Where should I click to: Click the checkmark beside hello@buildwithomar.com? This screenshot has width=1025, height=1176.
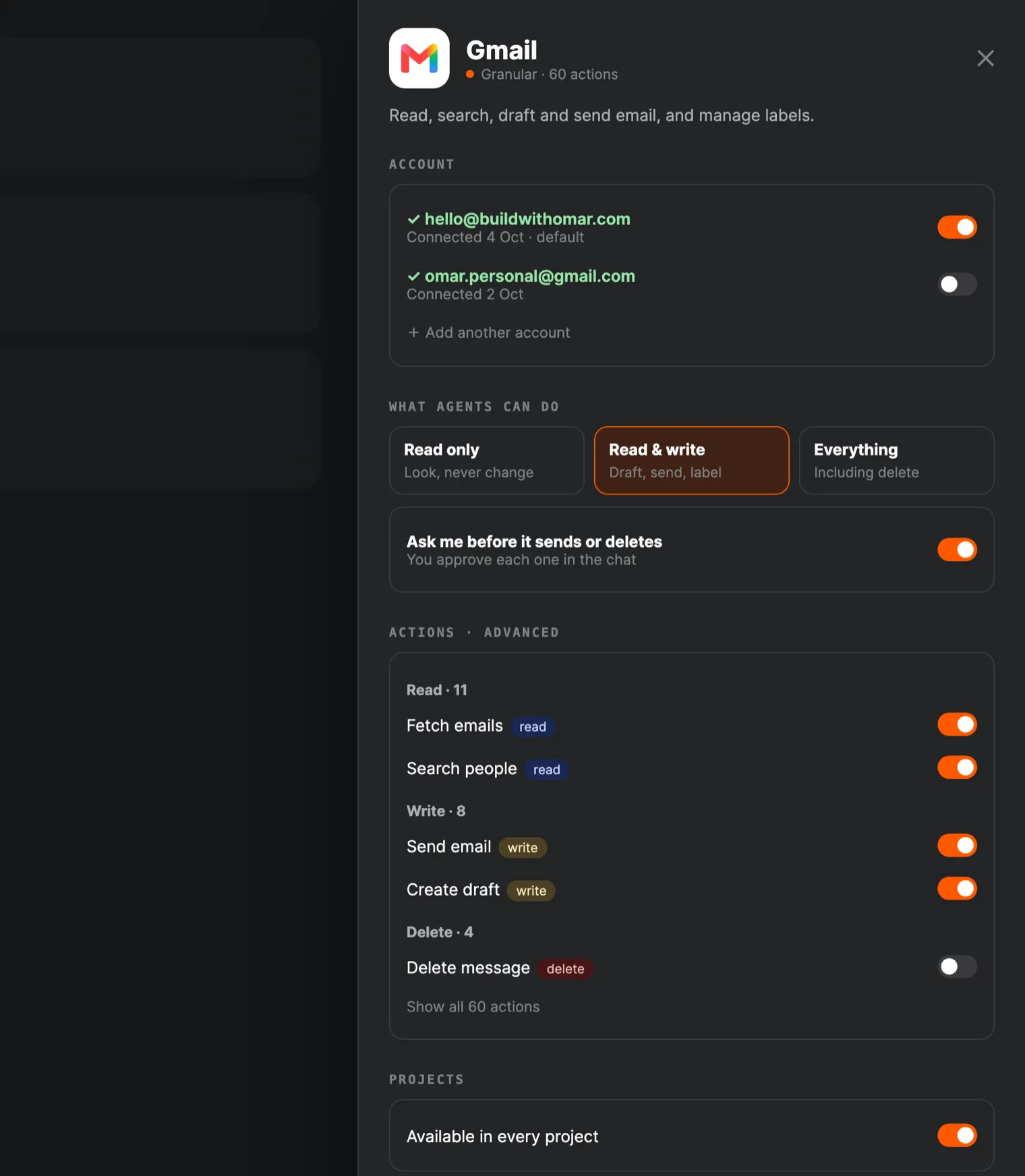tap(413, 219)
